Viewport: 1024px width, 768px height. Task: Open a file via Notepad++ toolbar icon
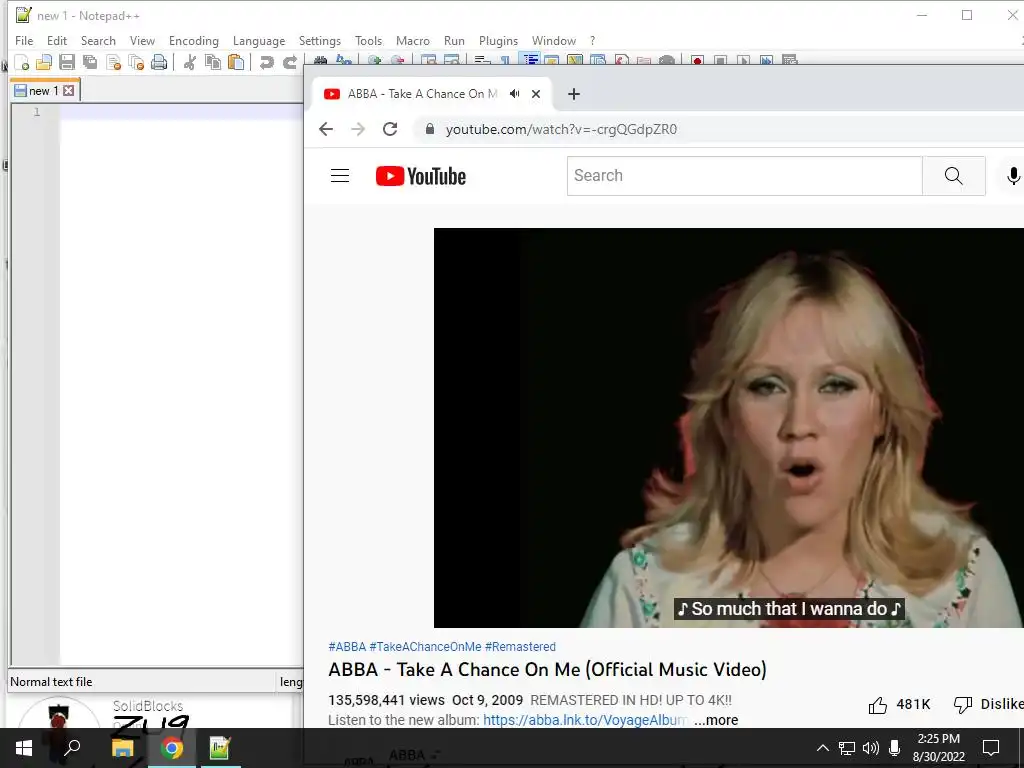point(44,62)
